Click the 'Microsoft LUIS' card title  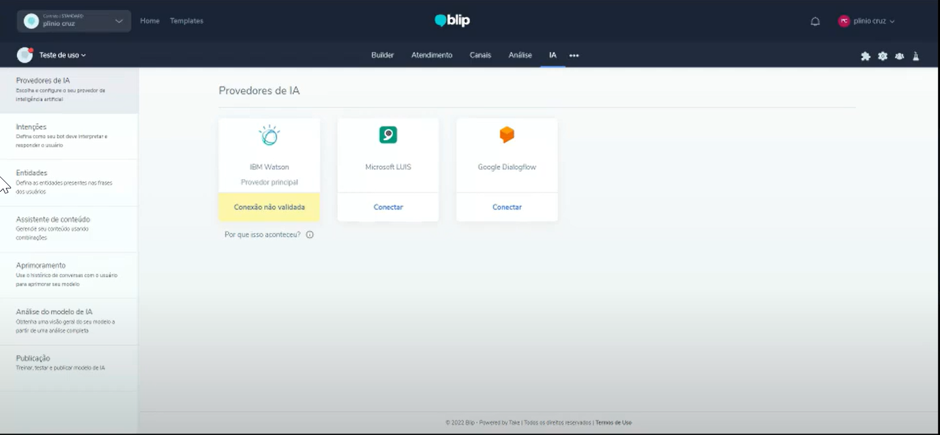click(388, 167)
